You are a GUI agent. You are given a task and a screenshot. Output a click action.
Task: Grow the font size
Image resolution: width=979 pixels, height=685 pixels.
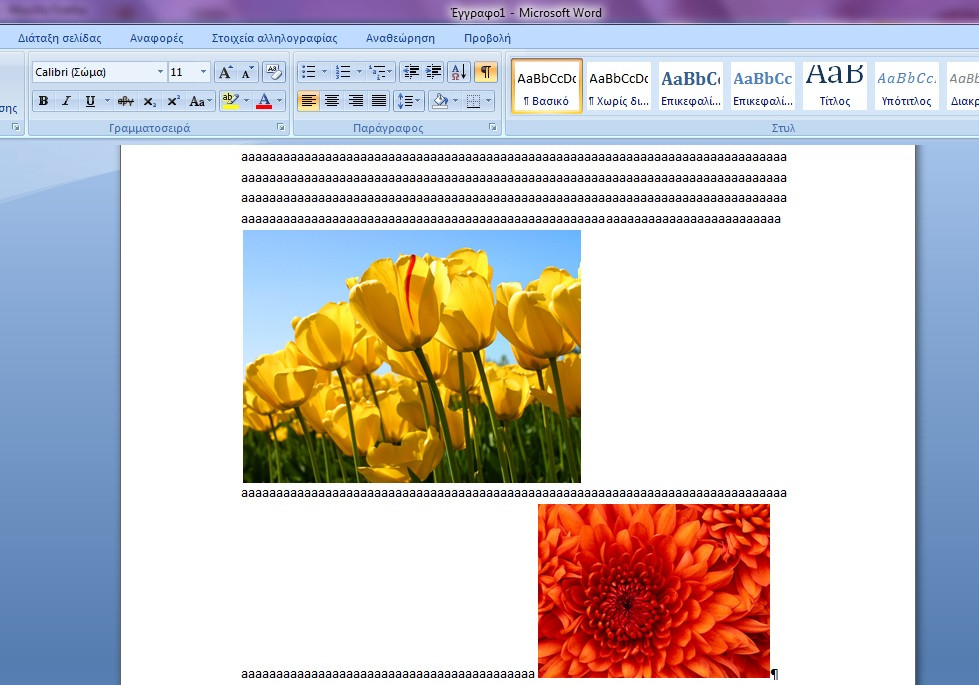coord(225,72)
